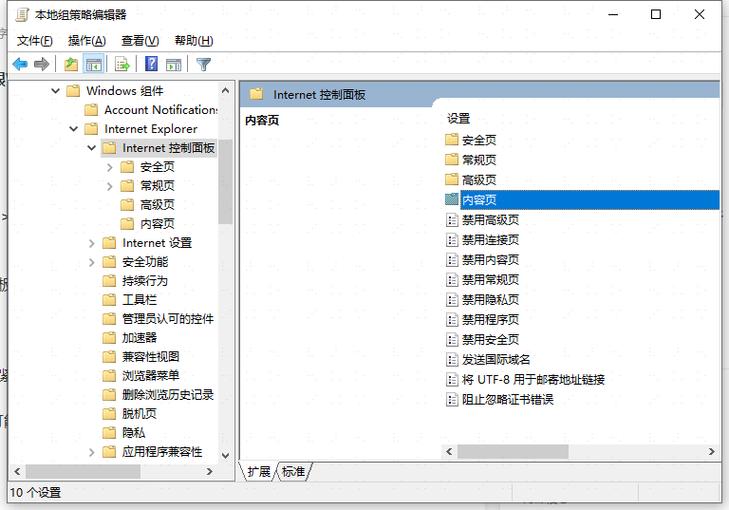Image resolution: width=729 pixels, height=510 pixels.
Task: Expand the 安全功能 tree node
Action: [x=92, y=262]
